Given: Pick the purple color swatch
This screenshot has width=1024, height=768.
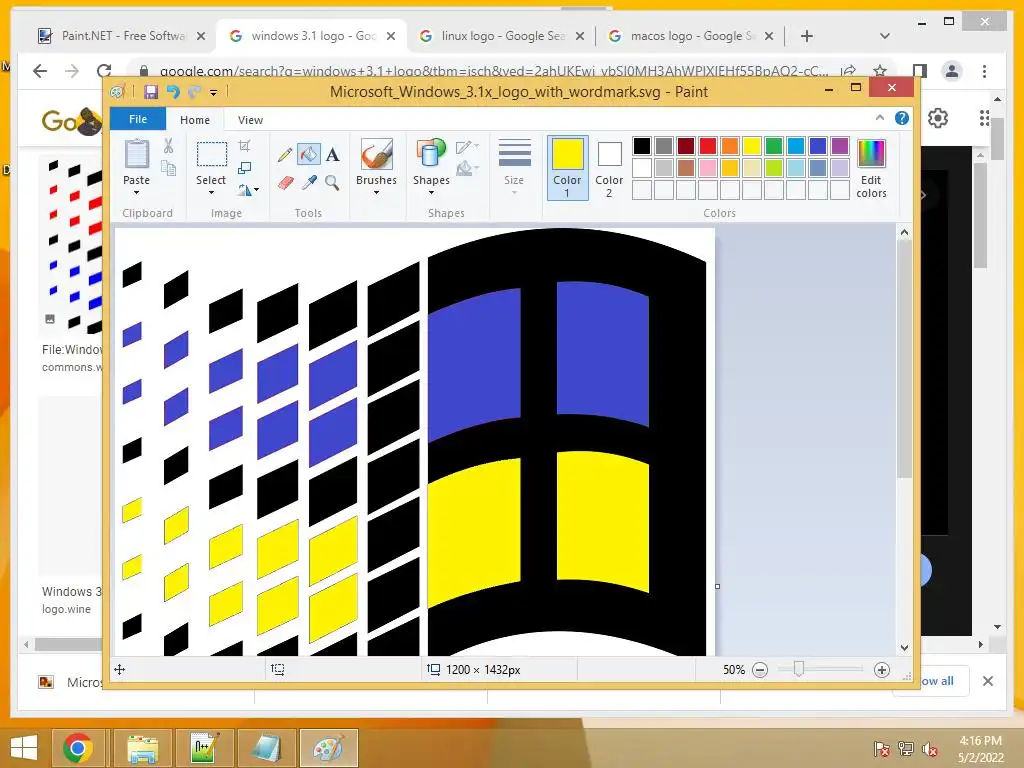Looking at the screenshot, I should 840,146.
